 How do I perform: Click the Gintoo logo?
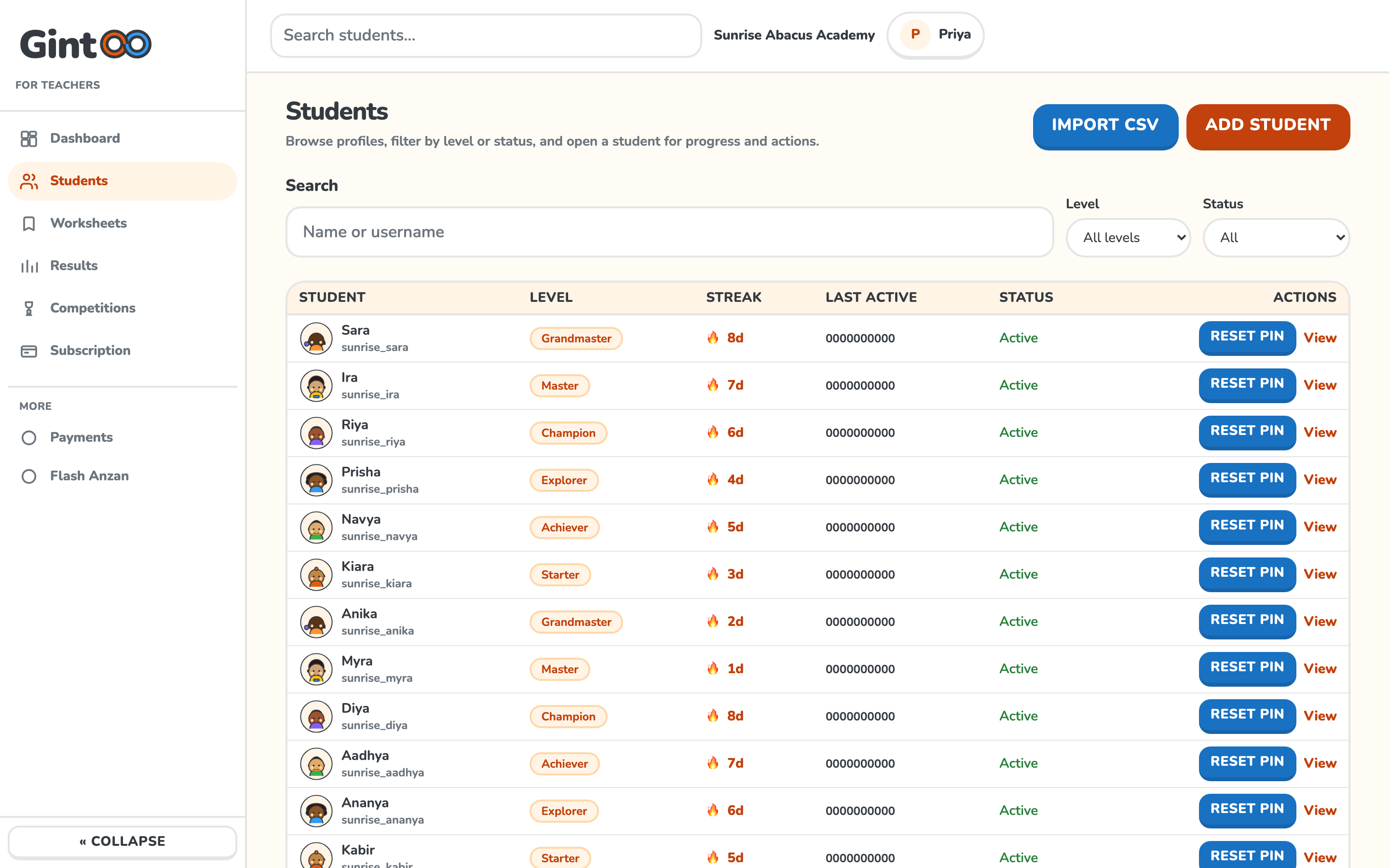[x=85, y=43]
